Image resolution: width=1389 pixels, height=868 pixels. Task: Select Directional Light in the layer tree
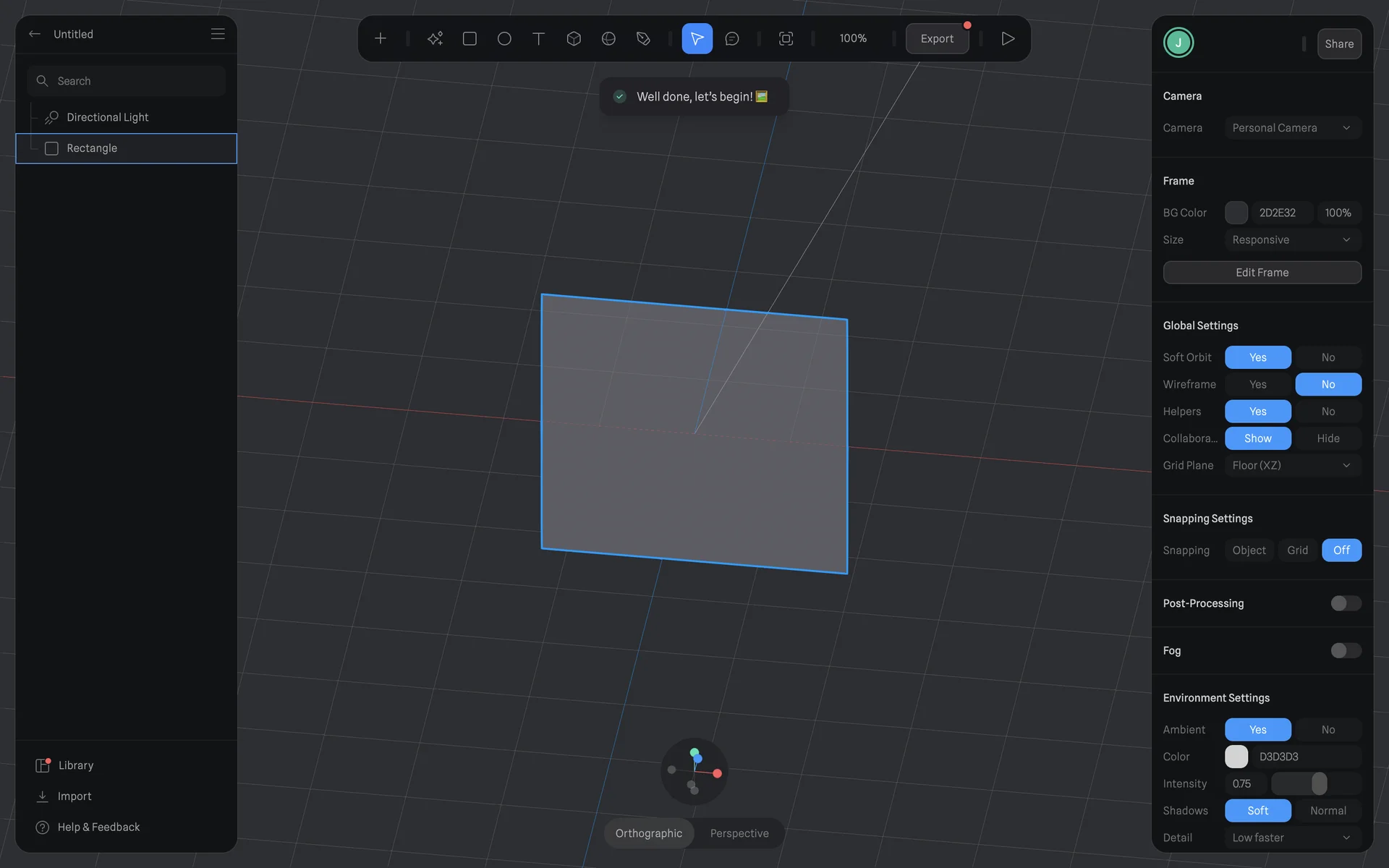[107, 117]
